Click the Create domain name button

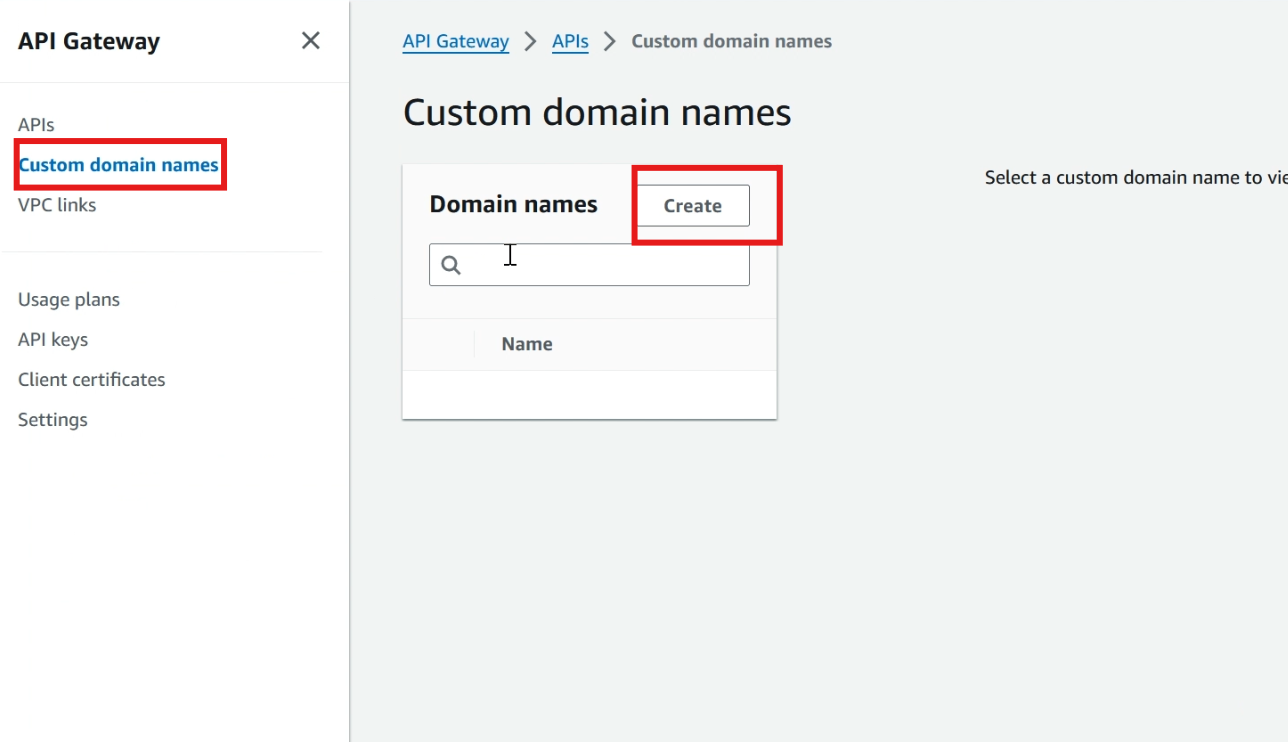click(x=693, y=205)
